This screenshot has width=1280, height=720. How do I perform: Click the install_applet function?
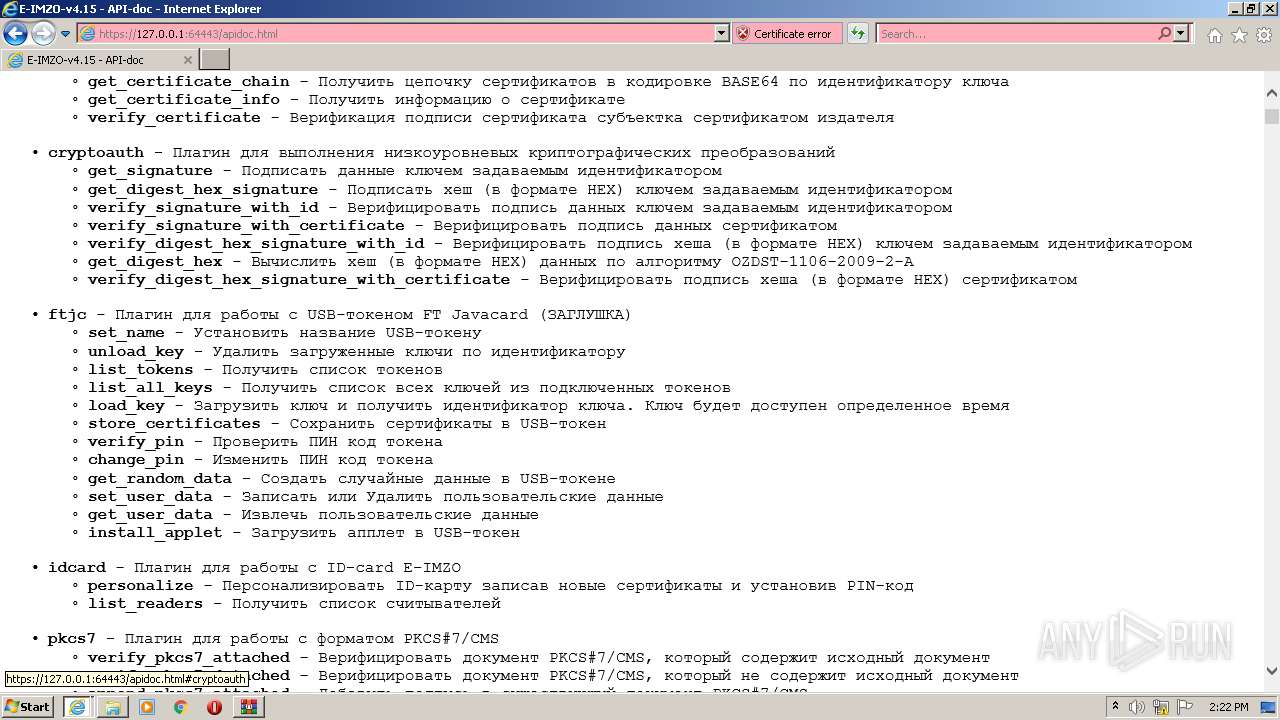[x=155, y=533]
